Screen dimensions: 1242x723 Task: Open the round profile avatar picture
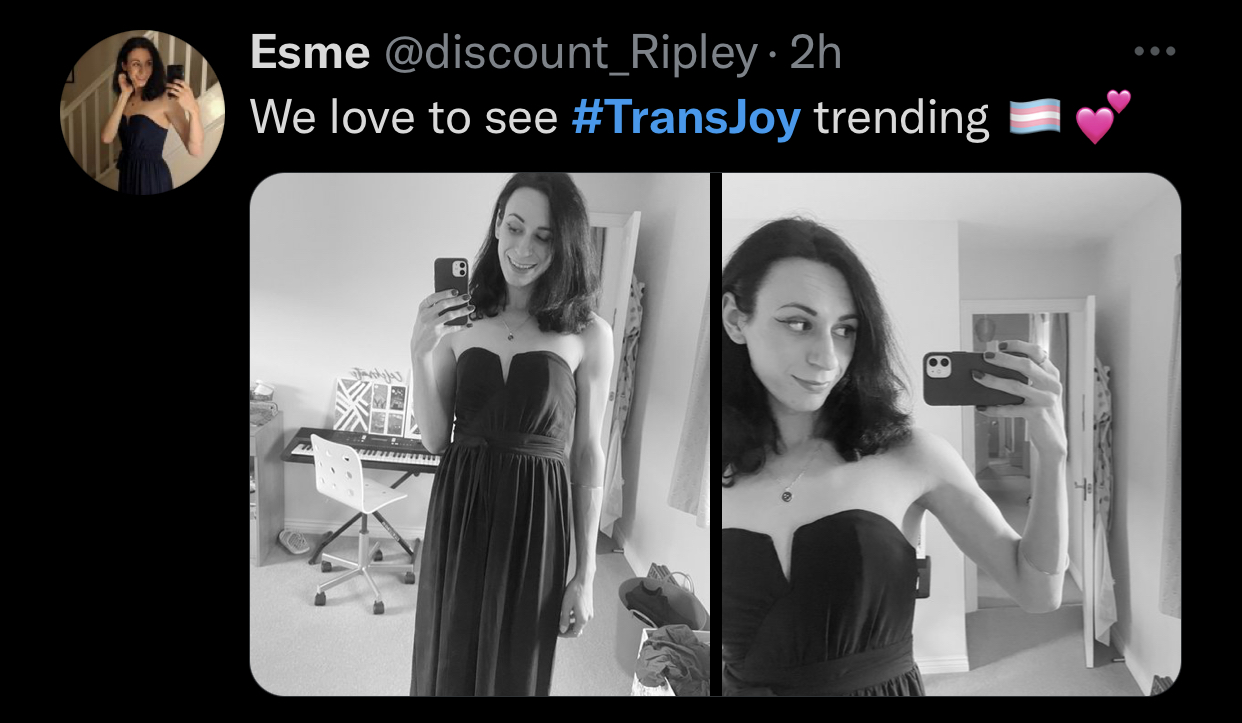pyautogui.click(x=131, y=111)
